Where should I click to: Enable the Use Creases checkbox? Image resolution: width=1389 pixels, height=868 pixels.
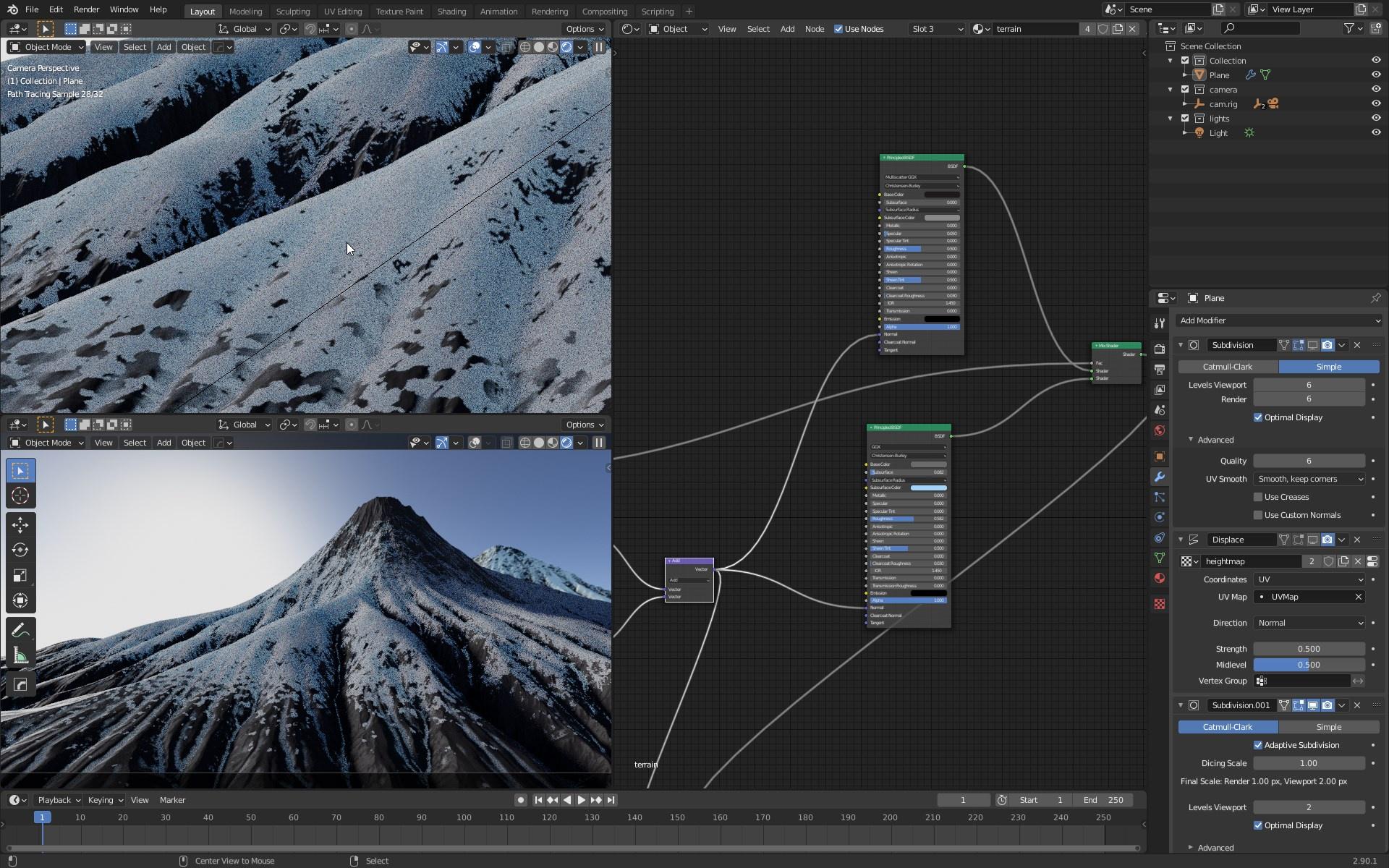[x=1258, y=497]
